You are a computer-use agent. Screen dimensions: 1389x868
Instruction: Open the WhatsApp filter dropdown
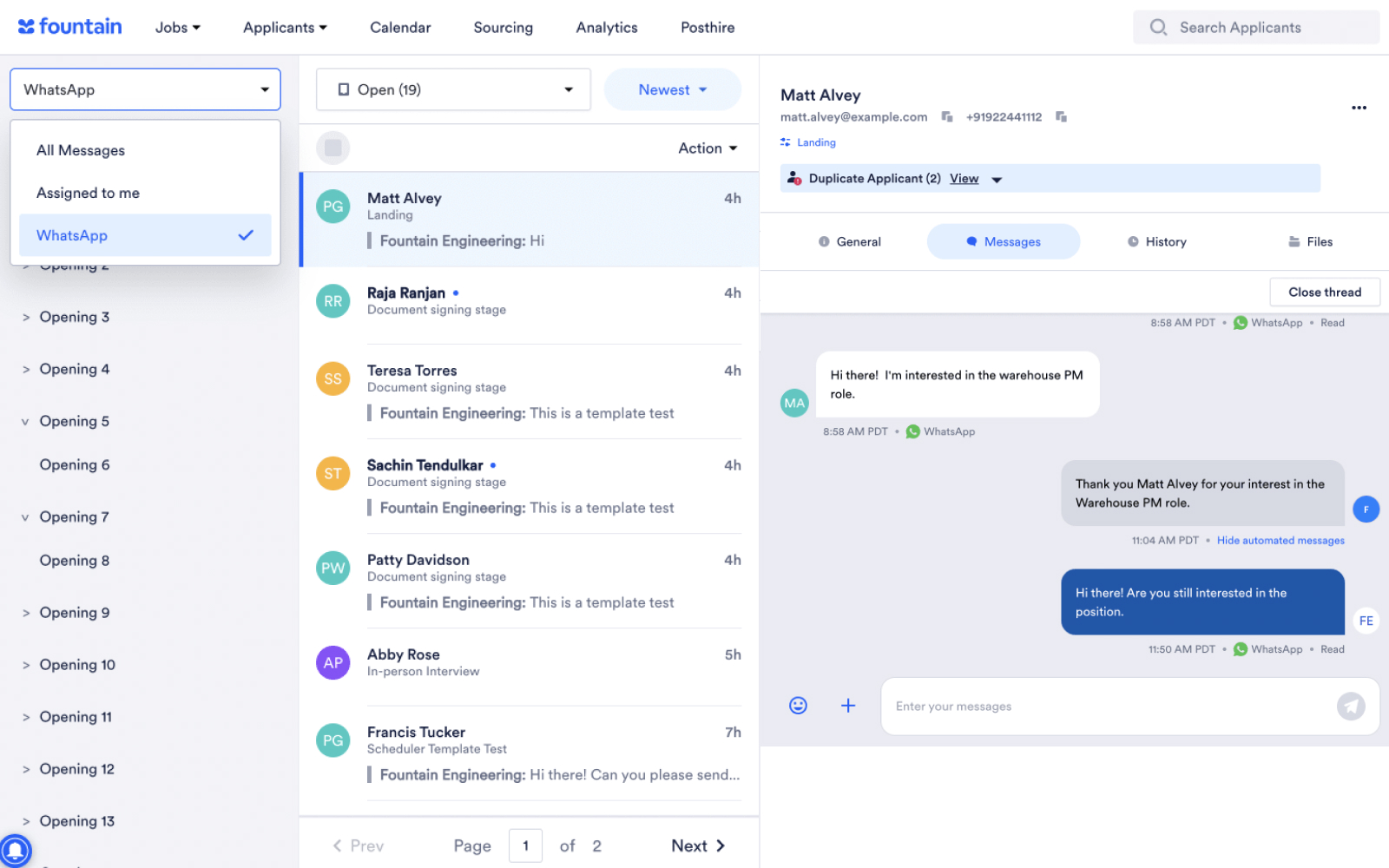pos(145,89)
